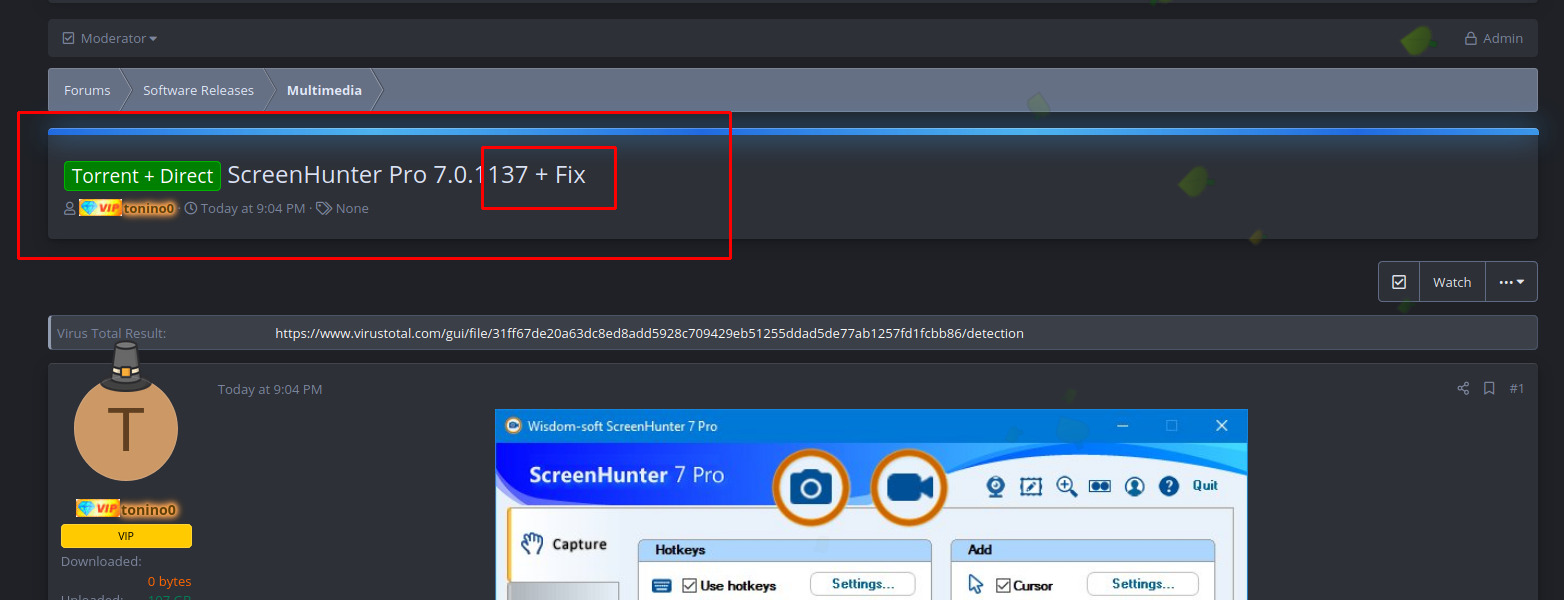This screenshot has width=1564, height=600.
Task: Click the keyboard icon beside Use hotkeys
Action: click(662, 586)
